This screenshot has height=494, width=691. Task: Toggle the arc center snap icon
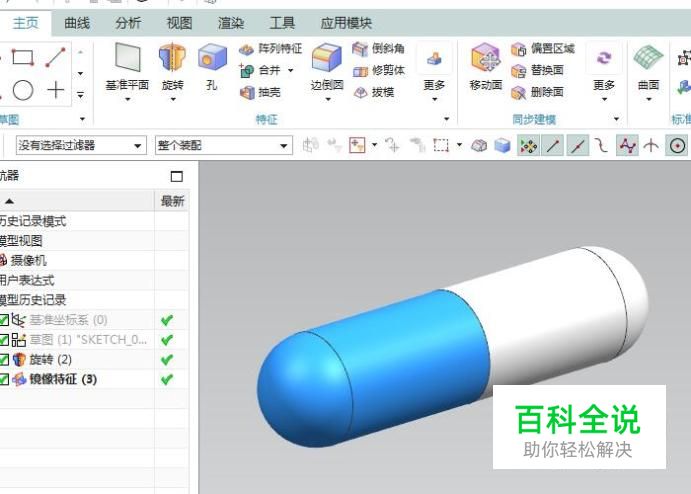tap(677, 145)
